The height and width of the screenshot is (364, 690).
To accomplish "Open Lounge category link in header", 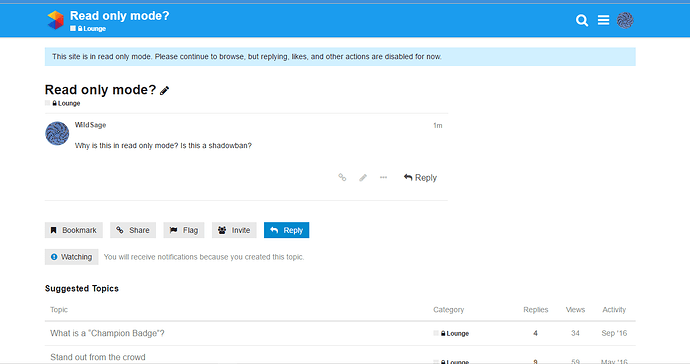I will (x=92, y=29).
